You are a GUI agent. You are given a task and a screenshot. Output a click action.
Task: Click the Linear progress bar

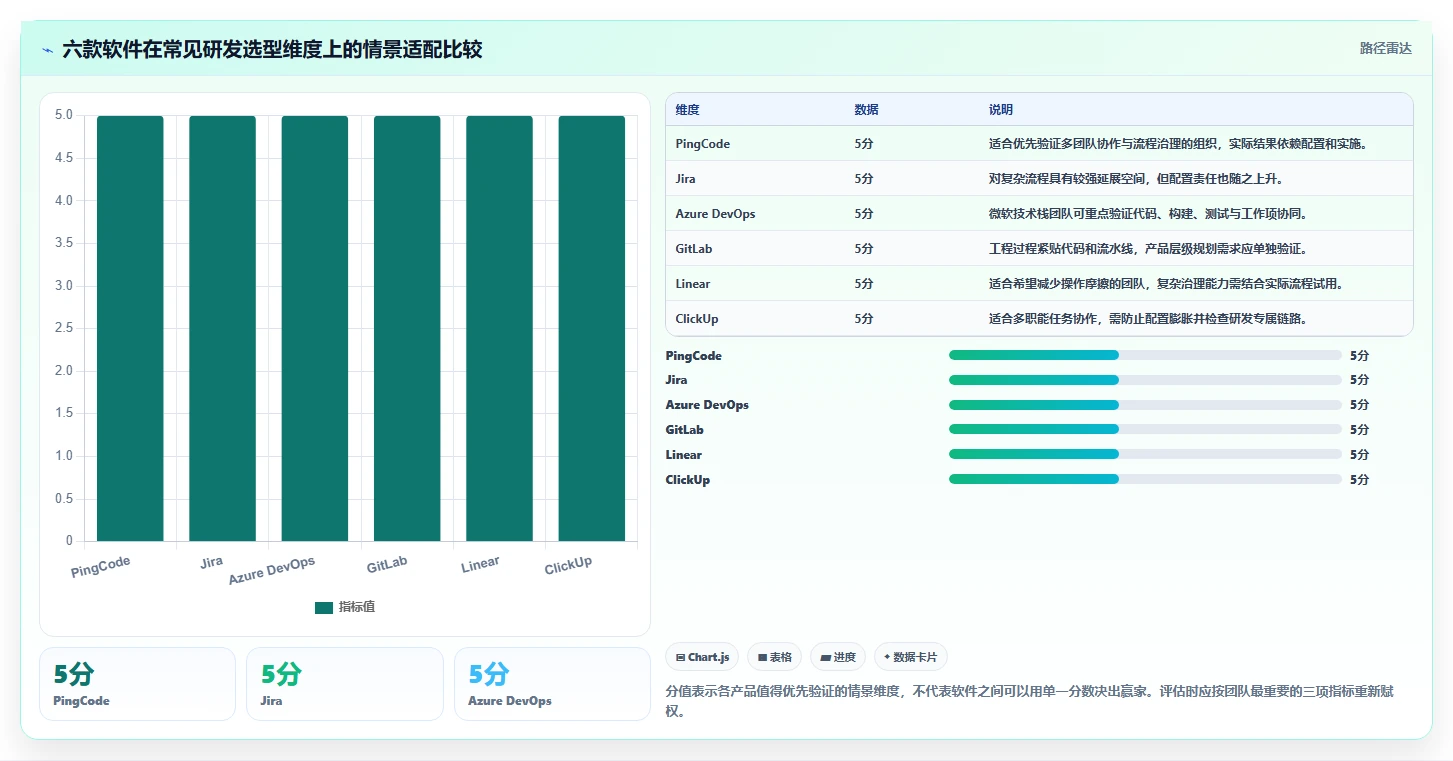[1145, 455]
